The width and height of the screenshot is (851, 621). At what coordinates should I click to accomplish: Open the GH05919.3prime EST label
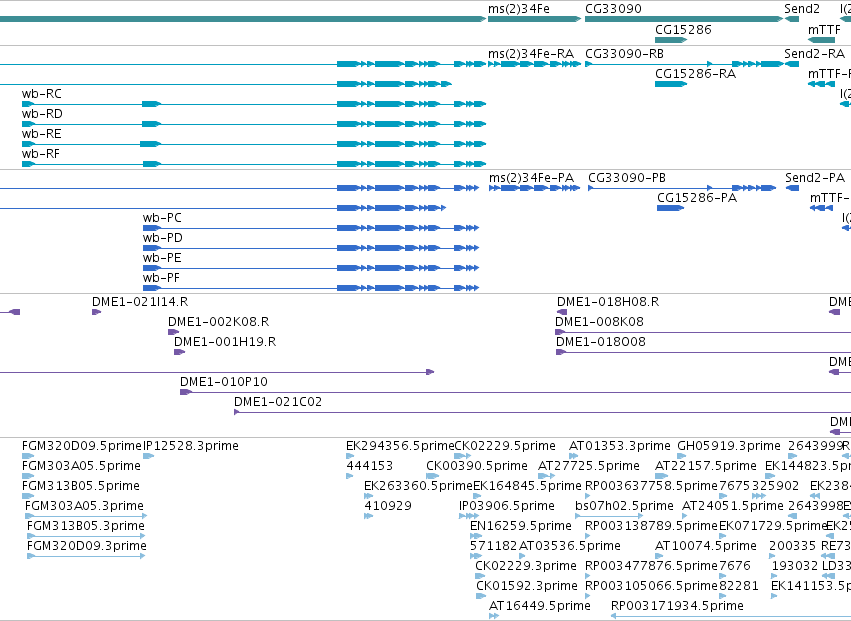point(729,446)
